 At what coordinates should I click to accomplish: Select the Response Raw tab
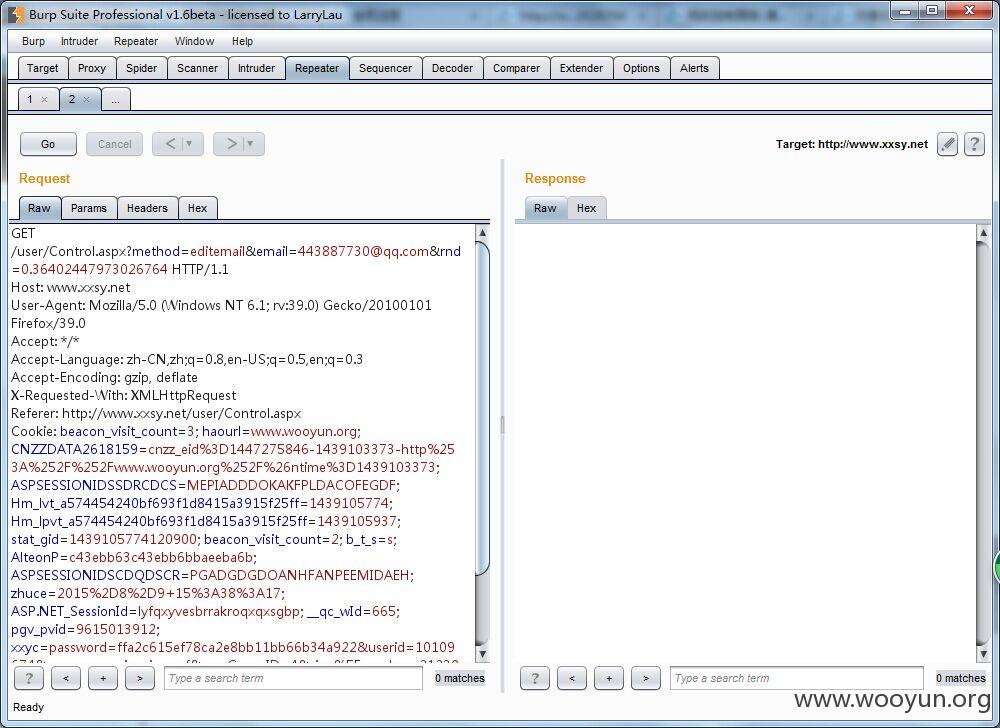[545, 208]
